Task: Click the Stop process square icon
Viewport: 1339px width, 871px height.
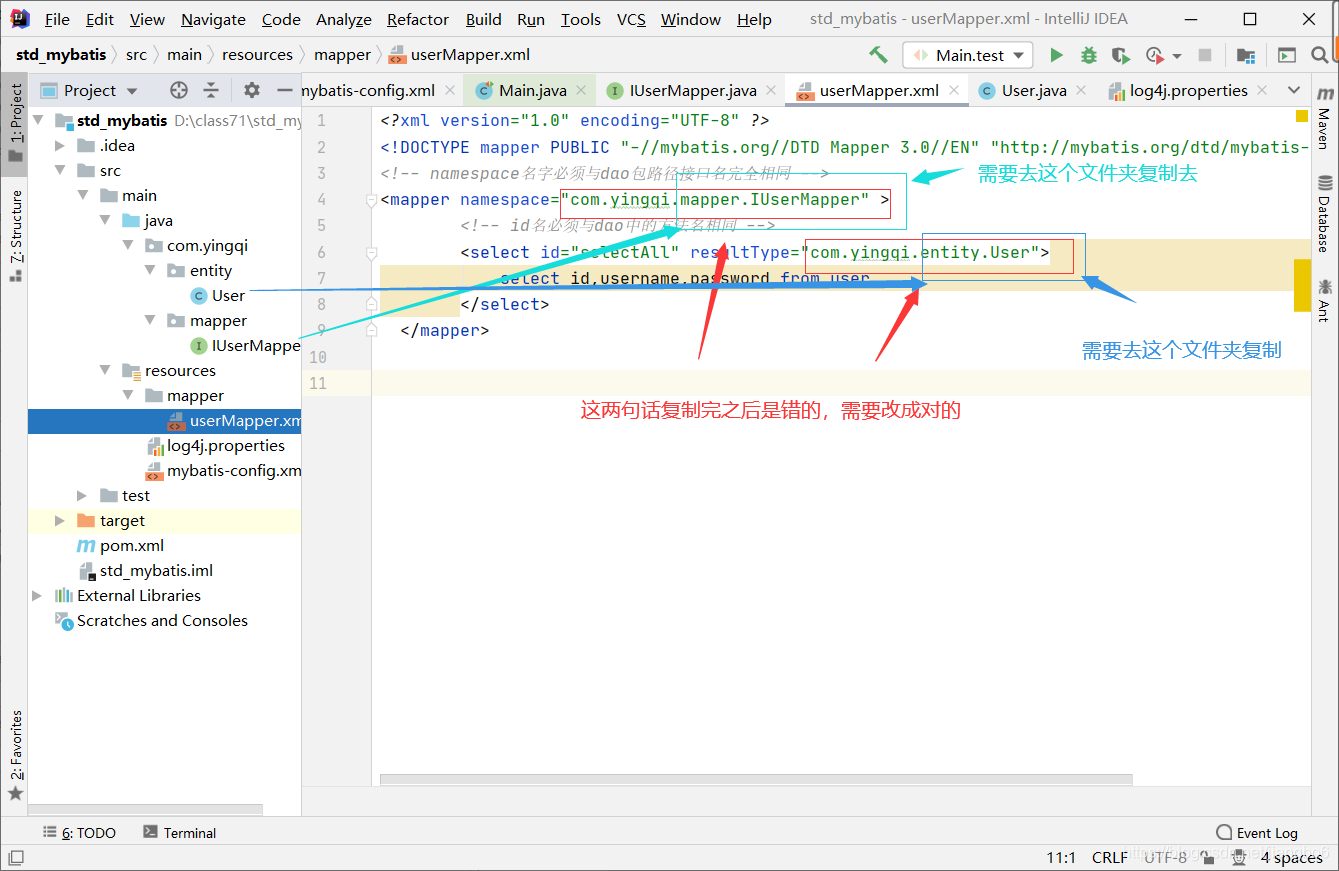Action: click(x=1205, y=55)
